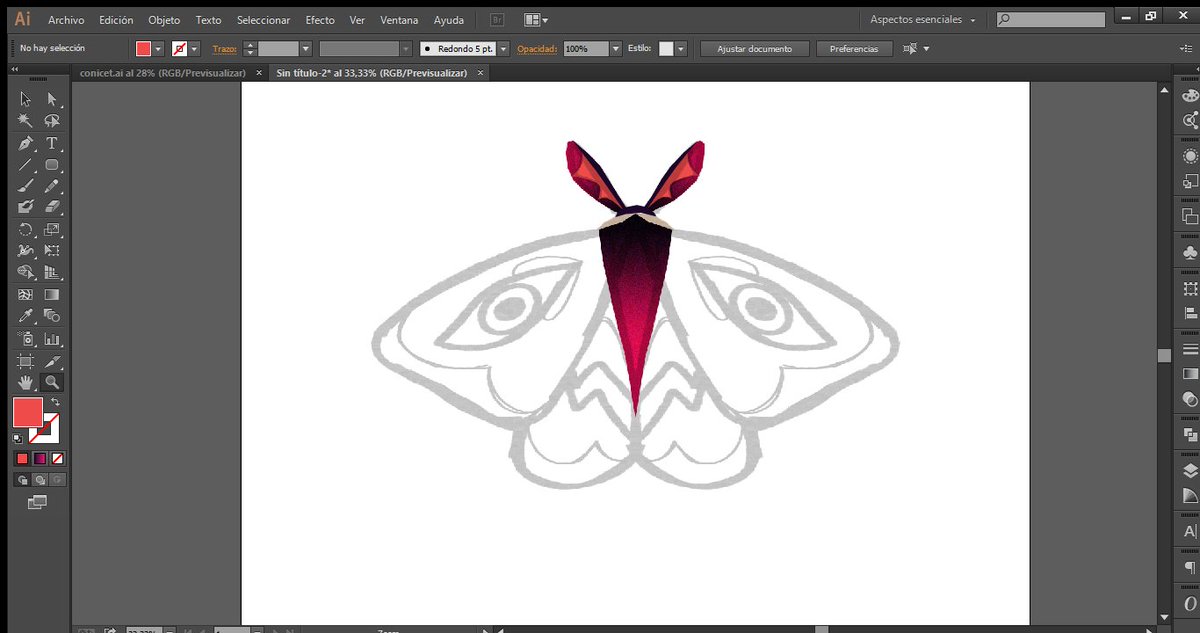Open the Archivo menu
1200x633 pixels.
66,20
